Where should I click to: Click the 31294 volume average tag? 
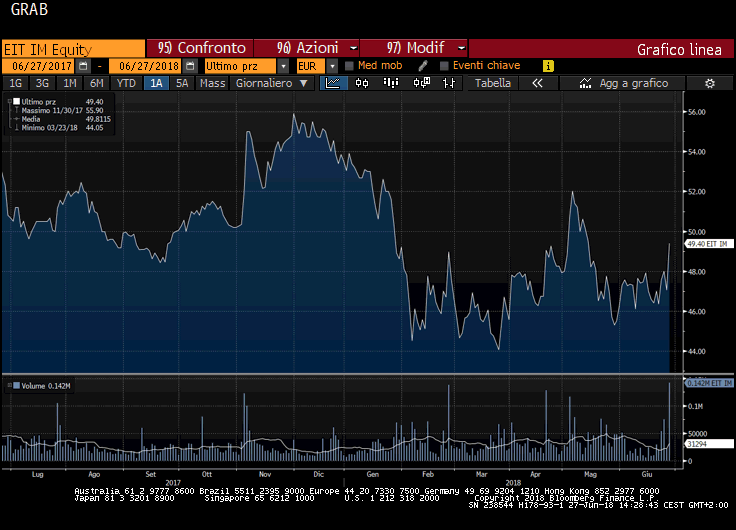709,444
